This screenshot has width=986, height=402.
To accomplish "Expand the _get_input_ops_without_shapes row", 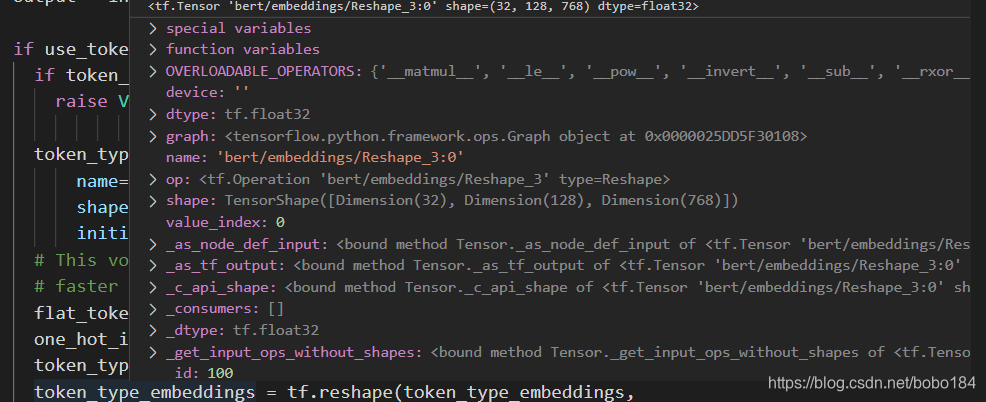I will pyautogui.click(x=152, y=352).
